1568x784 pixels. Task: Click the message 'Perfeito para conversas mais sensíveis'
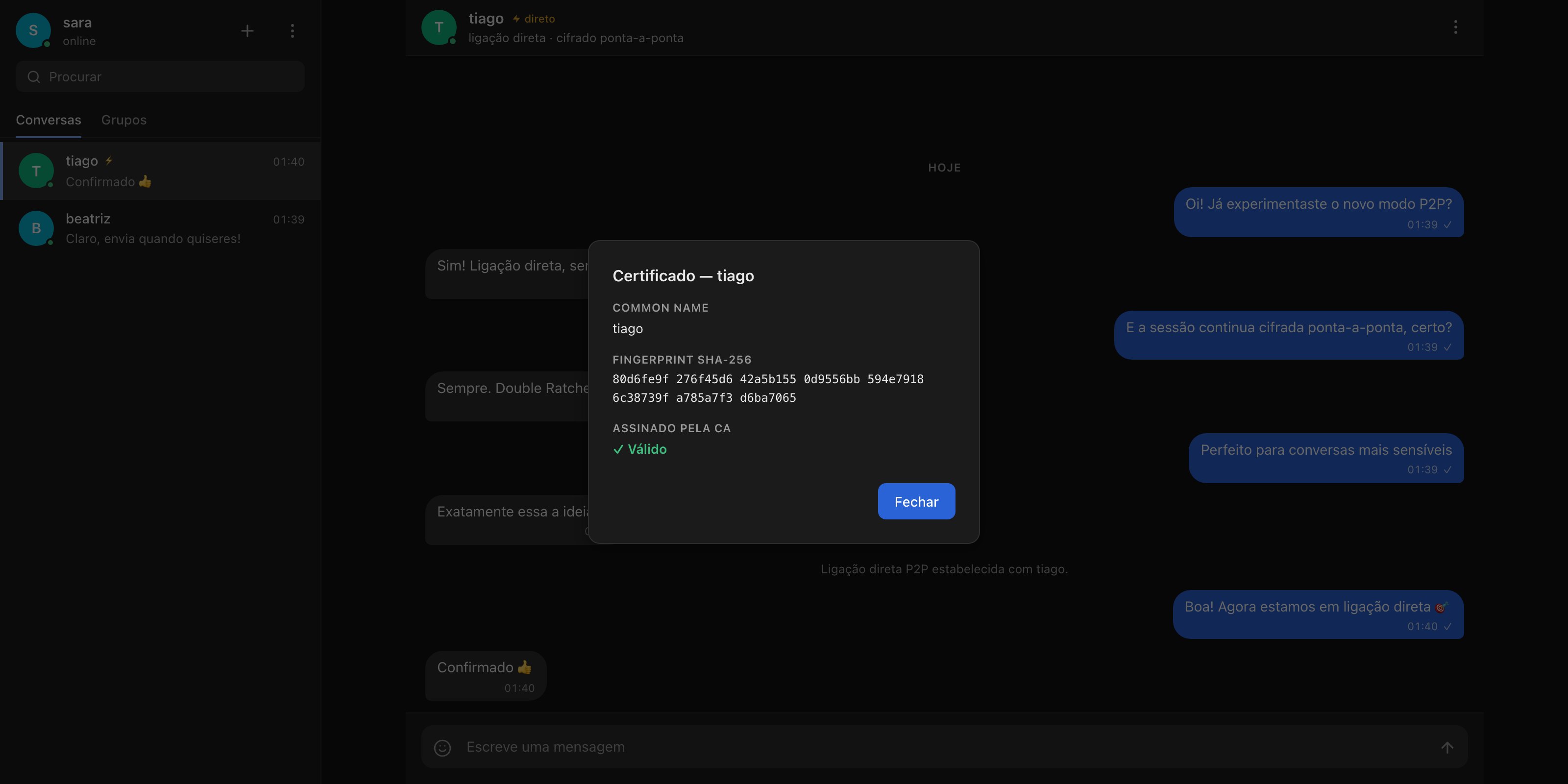[1326, 458]
